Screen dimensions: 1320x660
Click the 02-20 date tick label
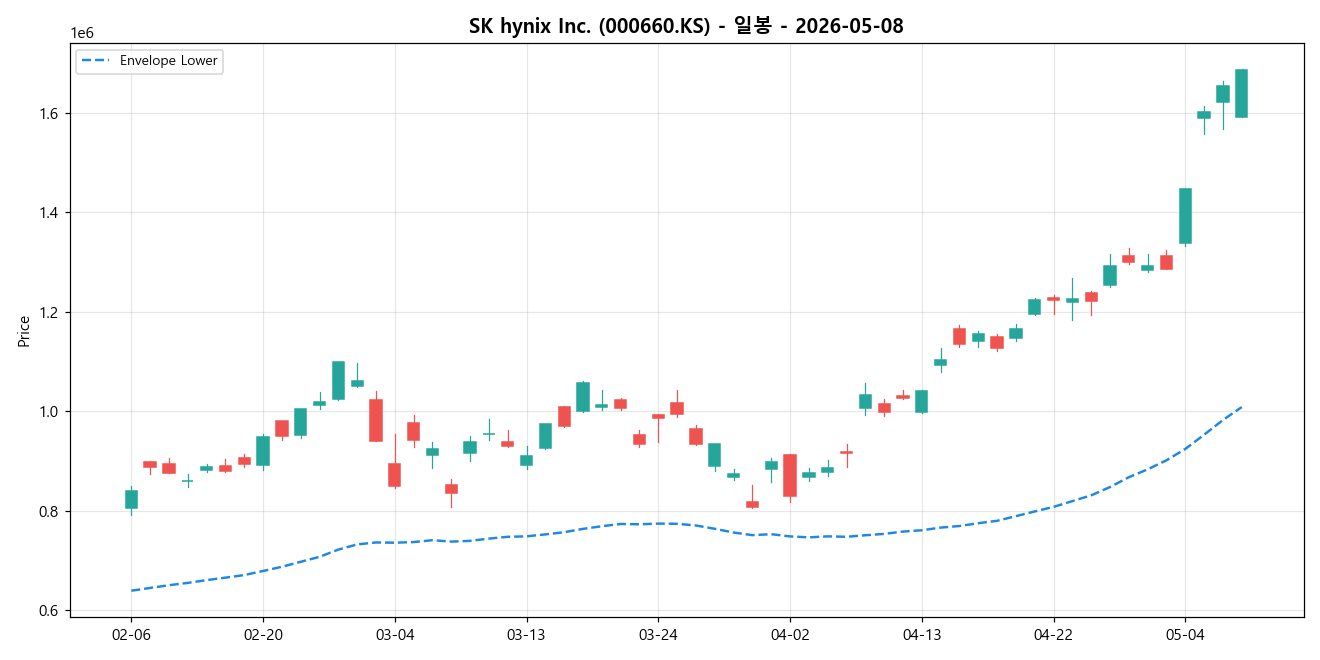click(x=263, y=634)
